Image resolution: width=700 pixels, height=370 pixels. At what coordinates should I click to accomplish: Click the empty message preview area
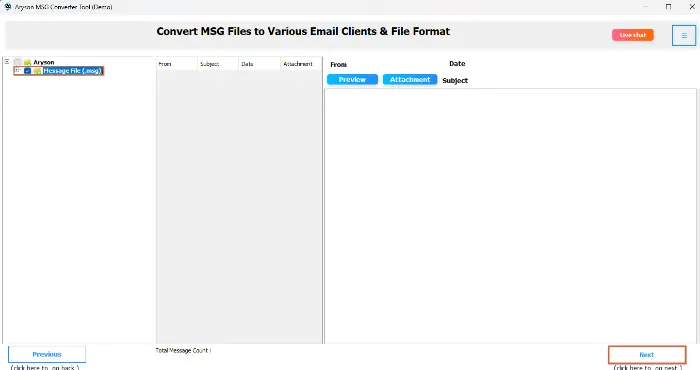coord(510,216)
